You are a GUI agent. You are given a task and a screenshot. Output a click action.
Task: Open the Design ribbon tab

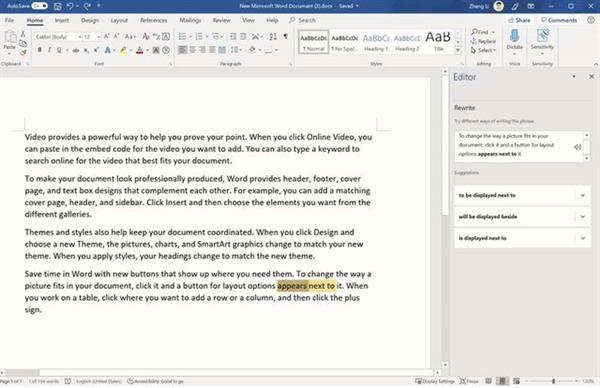[x=90, y=20]
